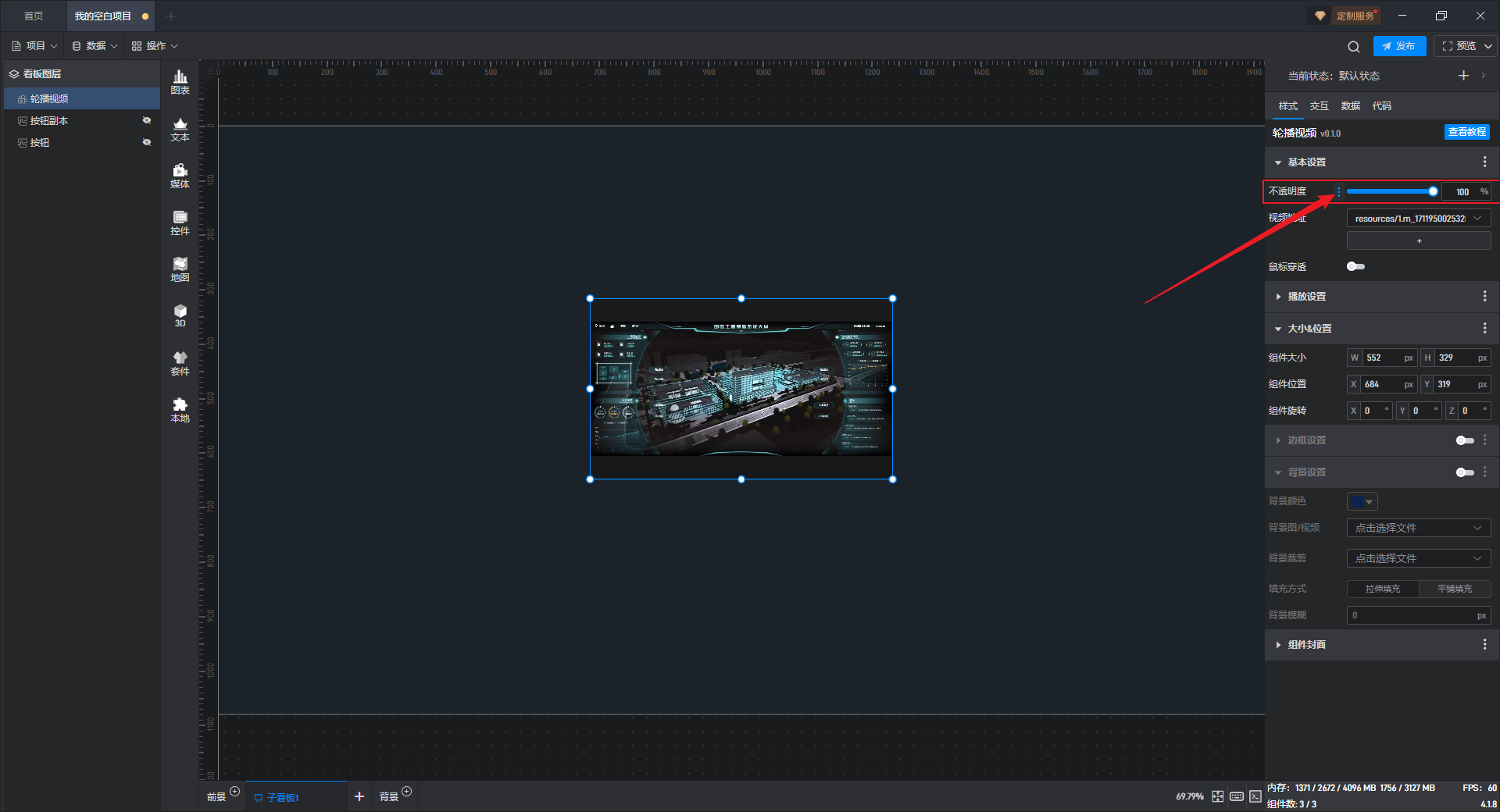Click the search magnifier icon
Viewport: 1500px width, 812px height.
pos(1353,47)
